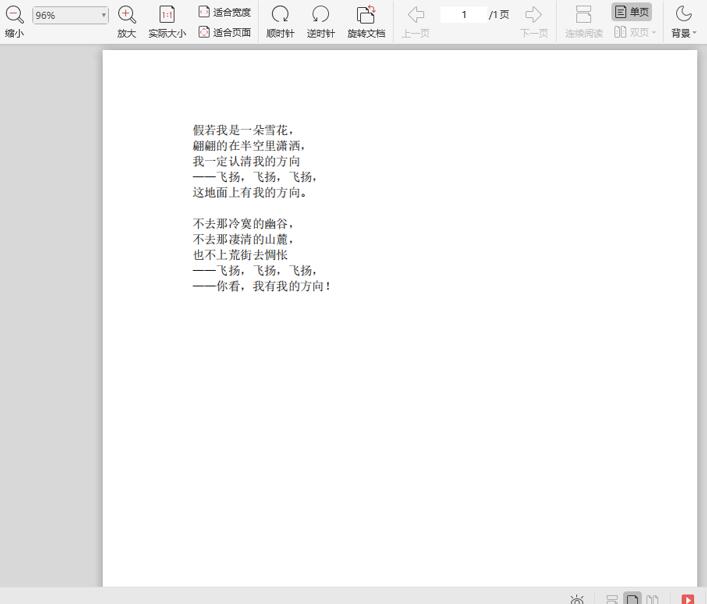Click the line '假若我是一朵雪花,'
The height and width of the screenshot is (604, 707).
click(243, 130)
